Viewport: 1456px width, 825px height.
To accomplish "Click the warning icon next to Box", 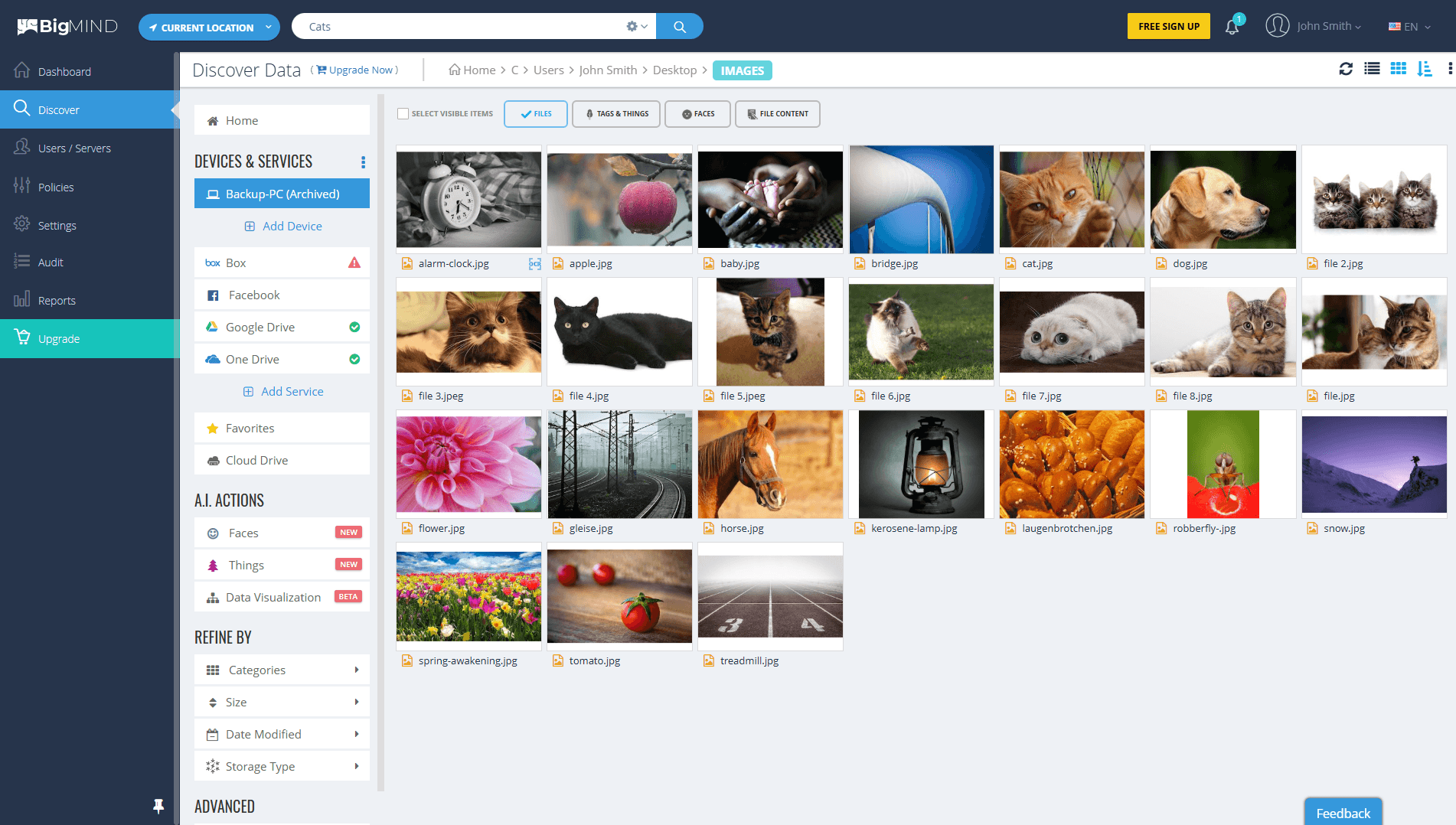I will click(354, 262).
